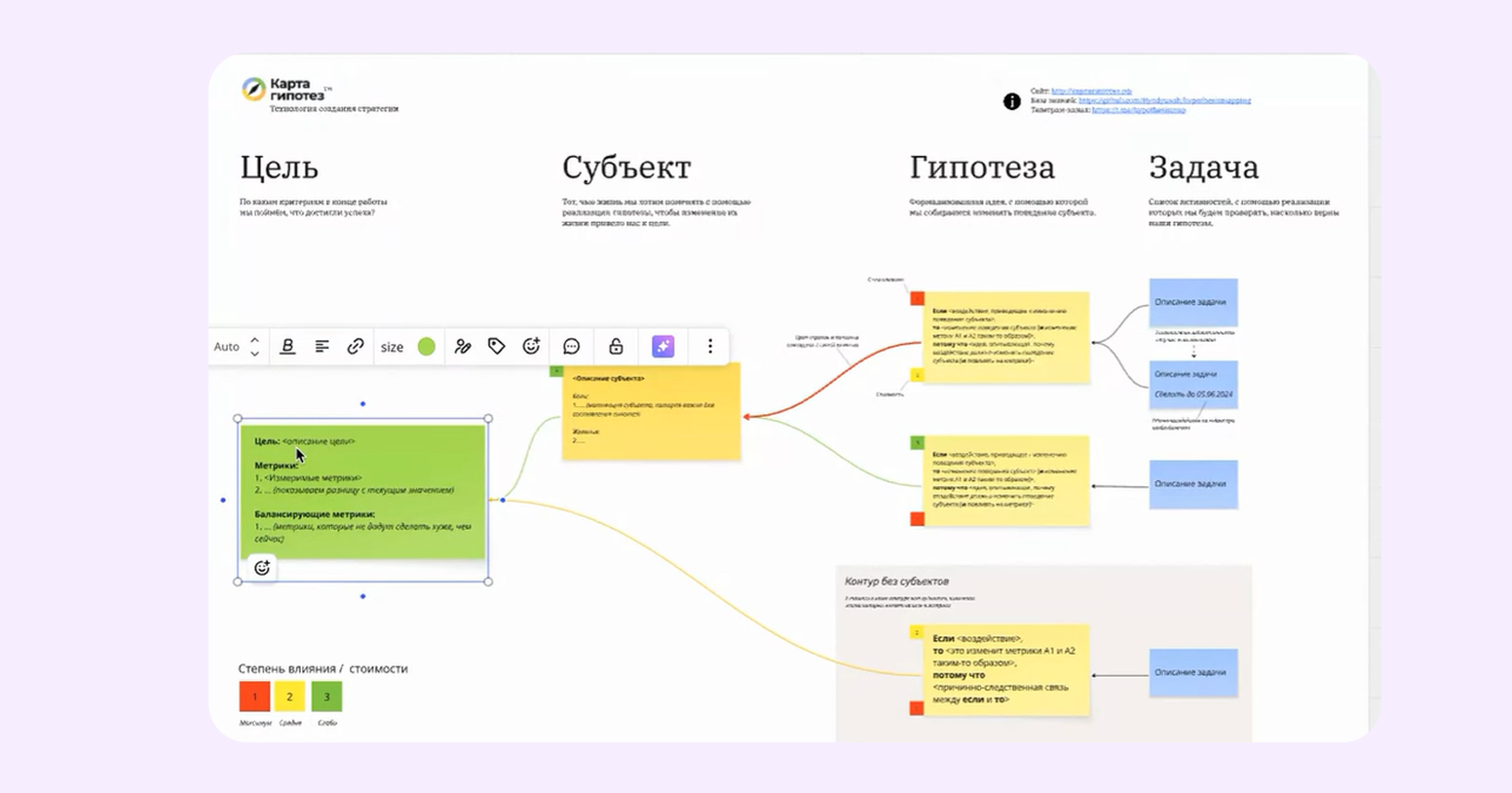Image resolution: width=1512 pixels, height=793 pixels.
Task: Click the font size stepper arrows
Action: pyautogui.click(x=255, y=347)
